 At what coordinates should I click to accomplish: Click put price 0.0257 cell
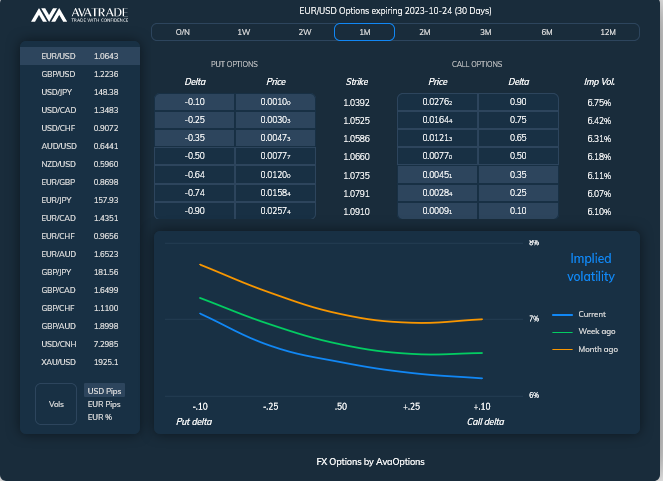275,211
